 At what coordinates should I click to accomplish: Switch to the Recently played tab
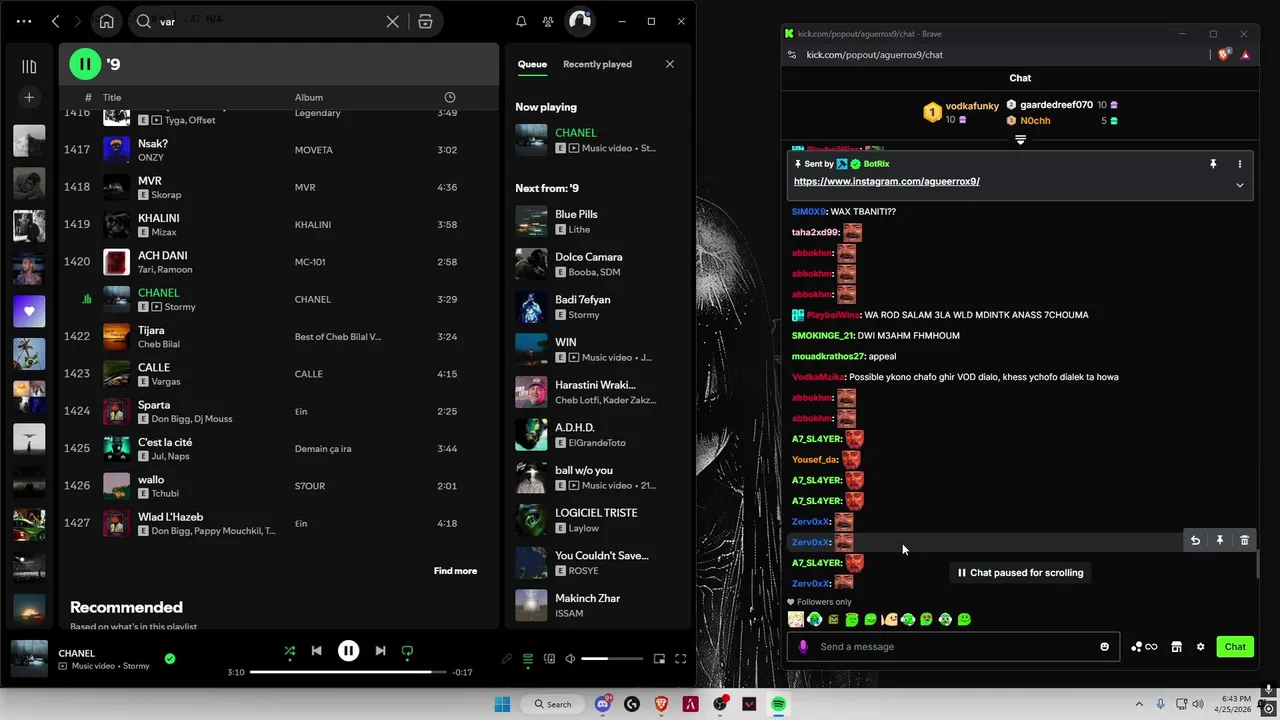[597, 64]
